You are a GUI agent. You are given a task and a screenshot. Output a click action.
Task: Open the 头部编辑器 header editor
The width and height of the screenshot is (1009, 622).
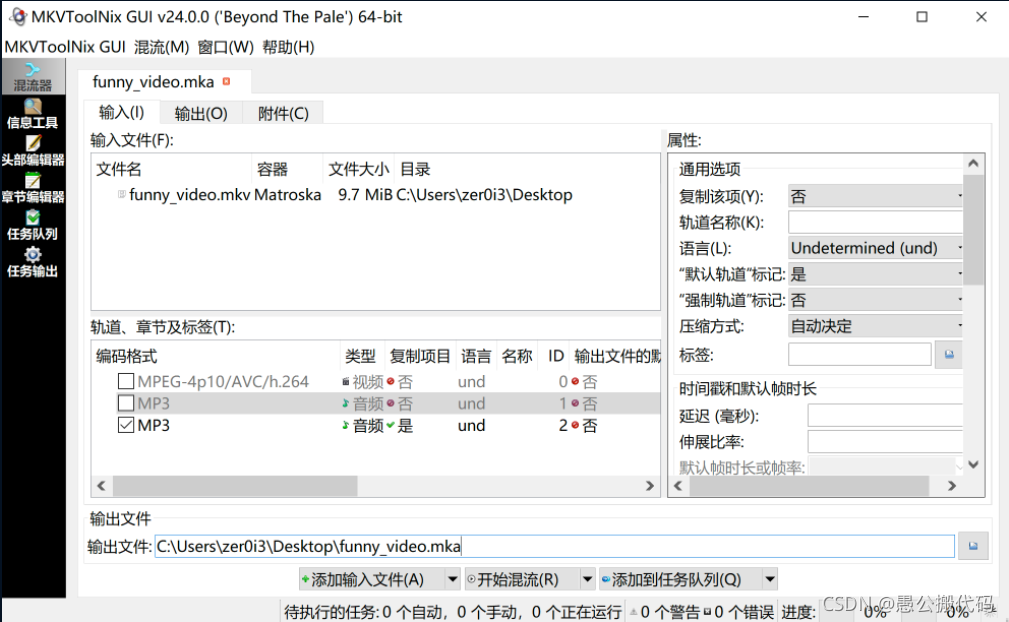(x=32, y=151)
